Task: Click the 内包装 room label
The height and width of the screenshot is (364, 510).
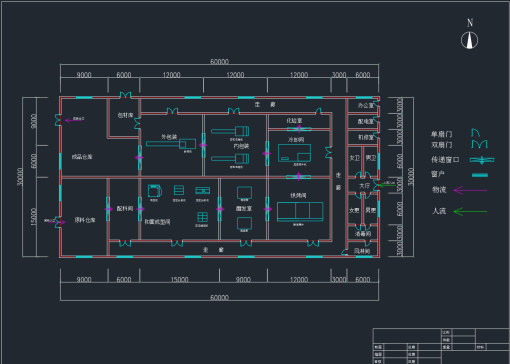Action: pyautogui.click(x=241, y=146)
